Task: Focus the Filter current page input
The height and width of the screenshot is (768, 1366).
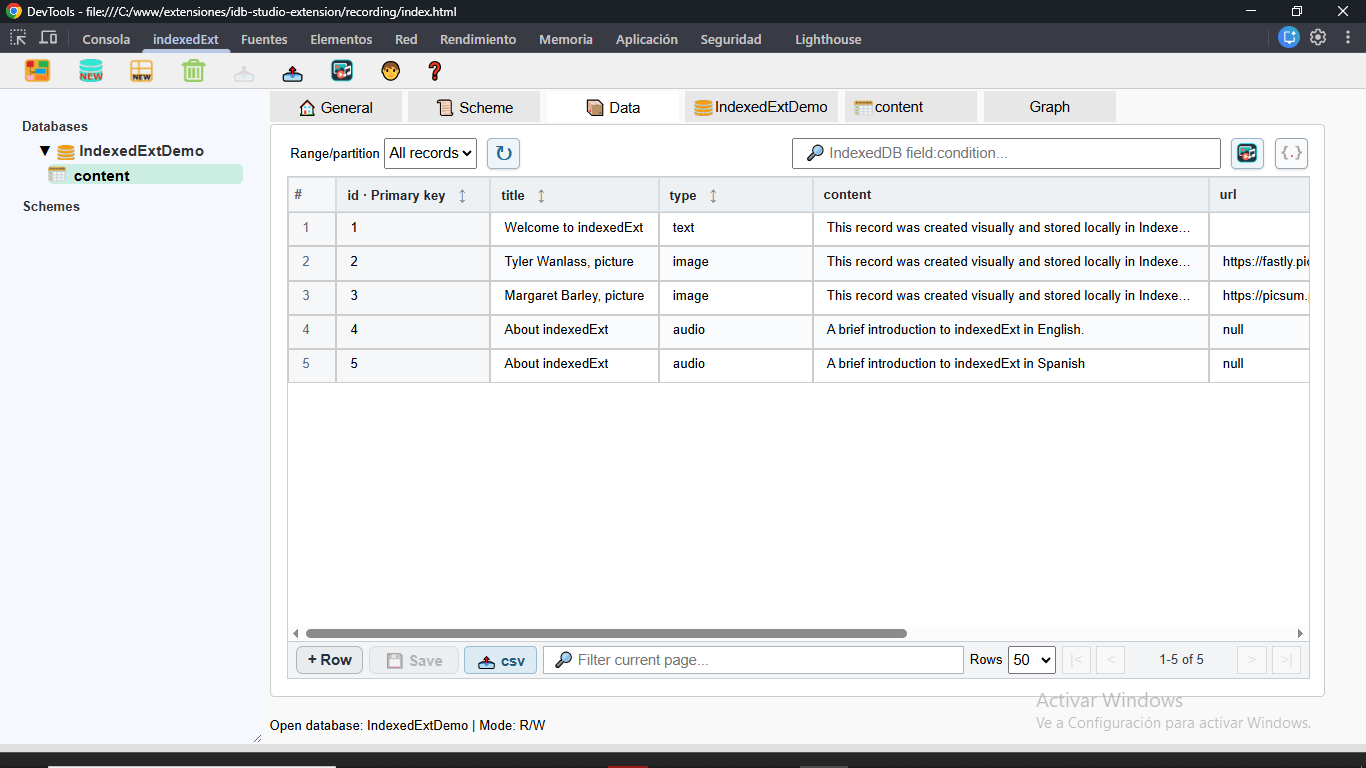Action: [753, 660]
